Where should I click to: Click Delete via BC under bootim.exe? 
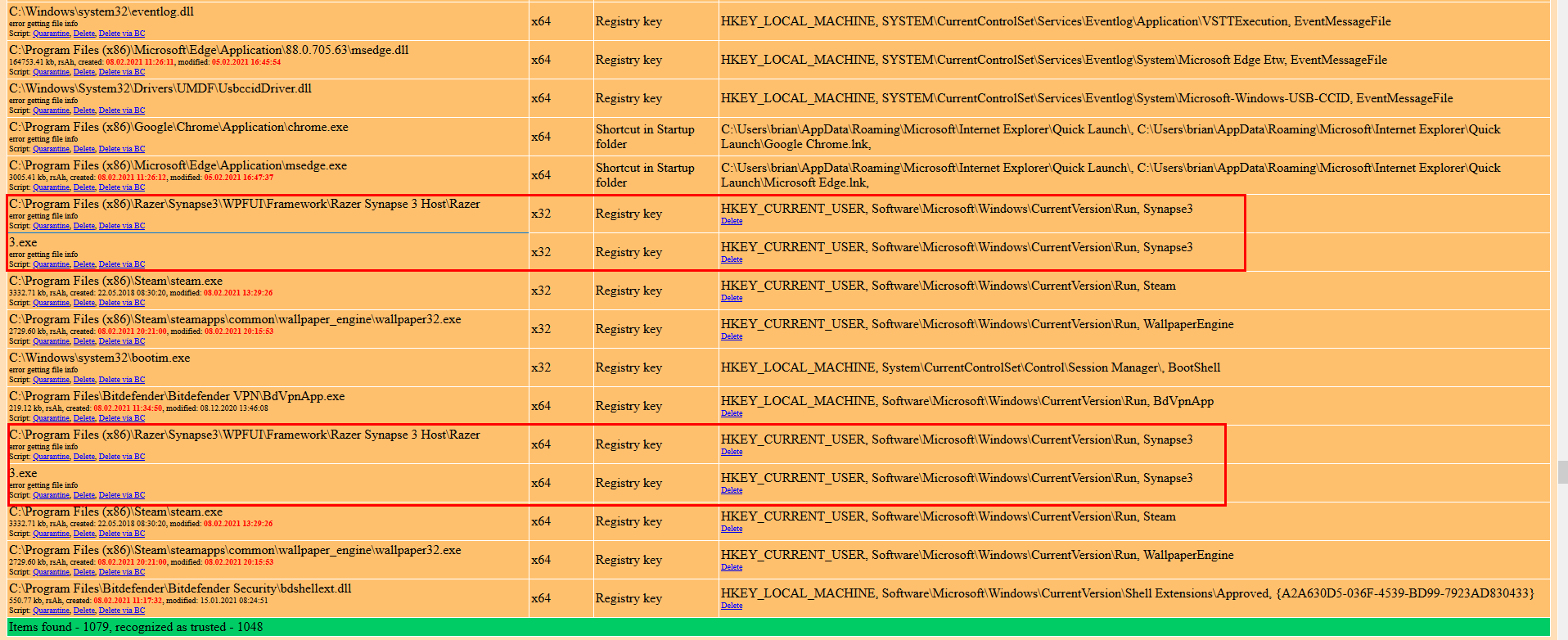[x=122, y=380]
